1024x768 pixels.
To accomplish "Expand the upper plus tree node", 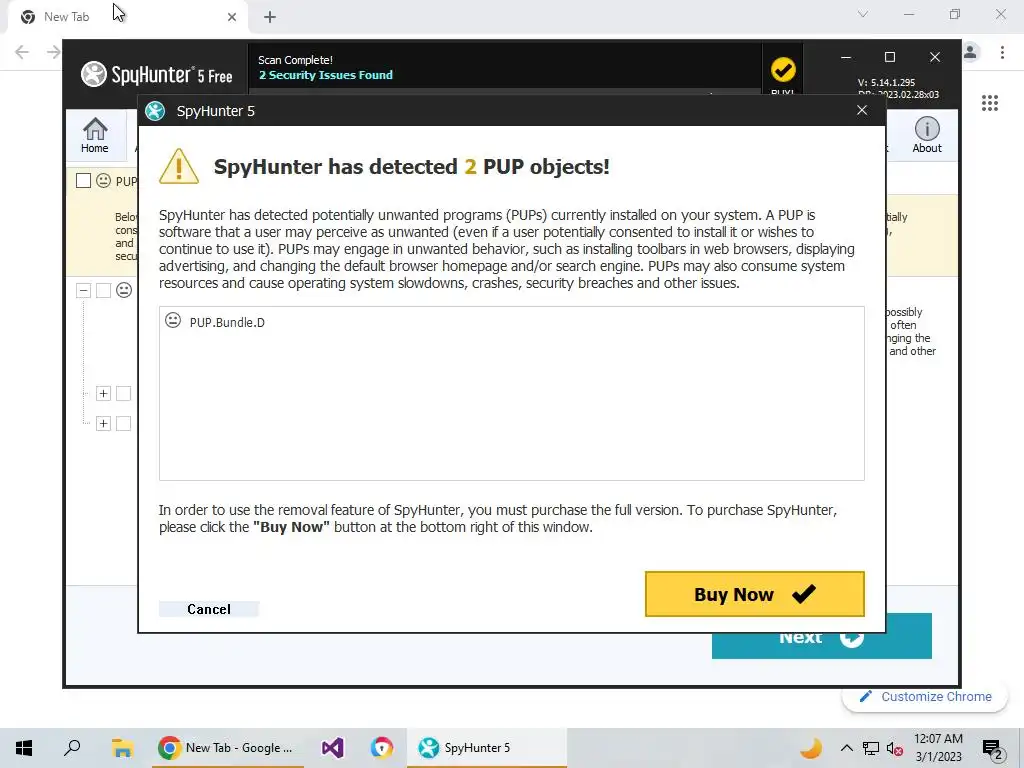I will [x=103, y=393].
